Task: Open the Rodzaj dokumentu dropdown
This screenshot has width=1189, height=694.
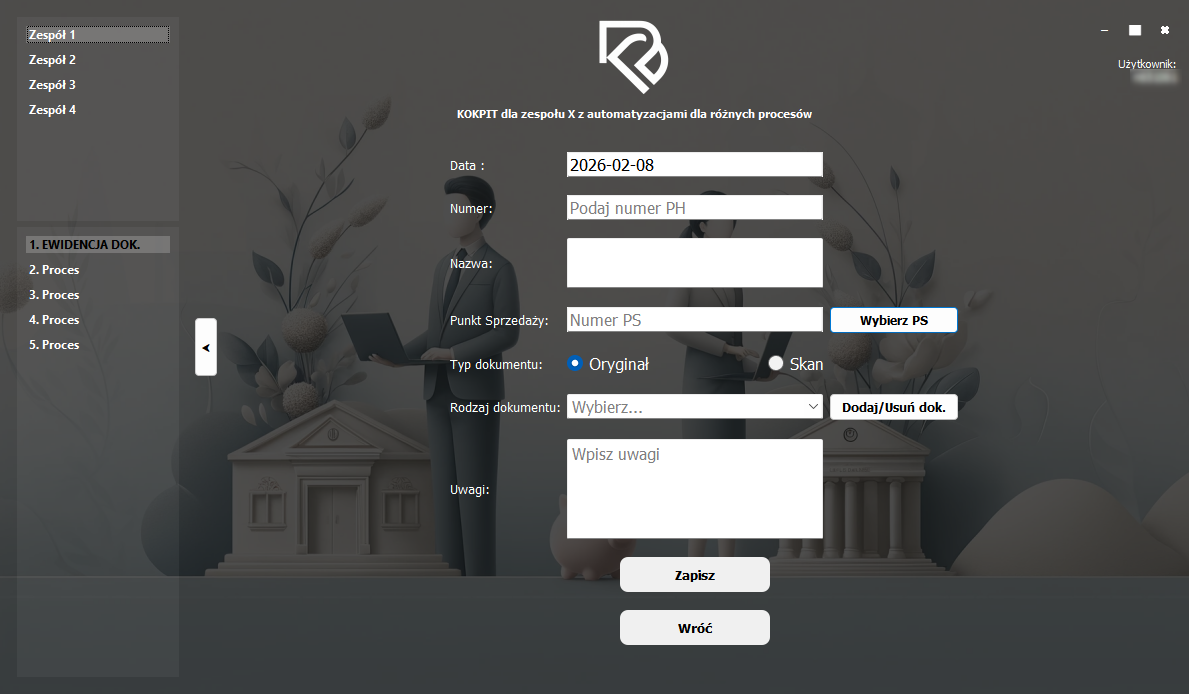Action: tap(695, 407)
